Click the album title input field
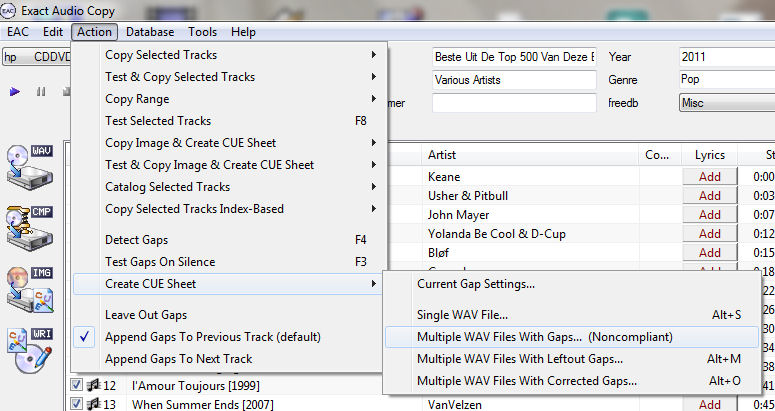This screenshot has height=411, width=775. click(514, 57)
